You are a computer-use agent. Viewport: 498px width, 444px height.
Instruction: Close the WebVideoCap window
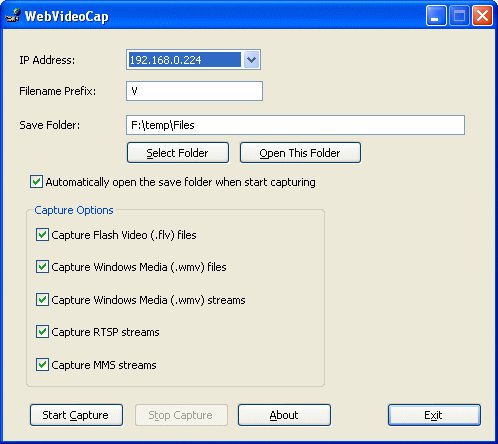click(x=482, y=16)
